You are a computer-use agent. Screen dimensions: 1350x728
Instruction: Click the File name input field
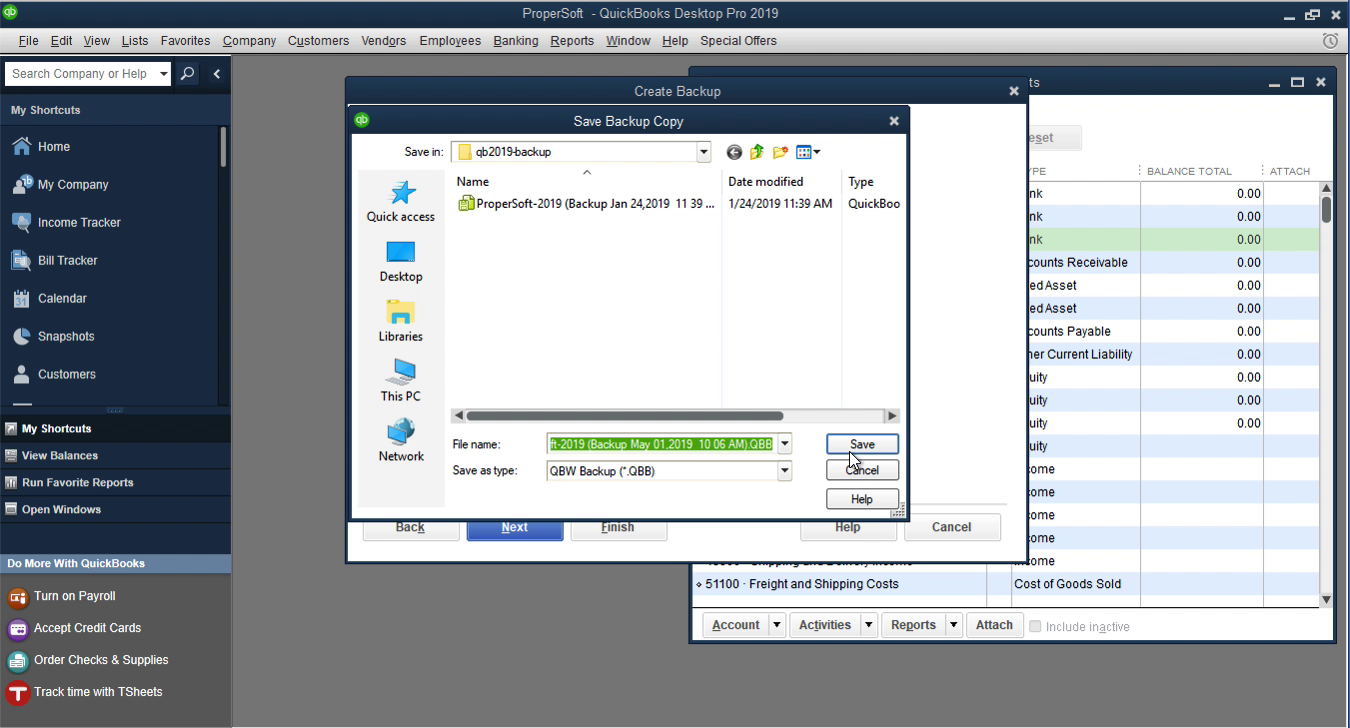pyautogui.click(x=662, y=444)
